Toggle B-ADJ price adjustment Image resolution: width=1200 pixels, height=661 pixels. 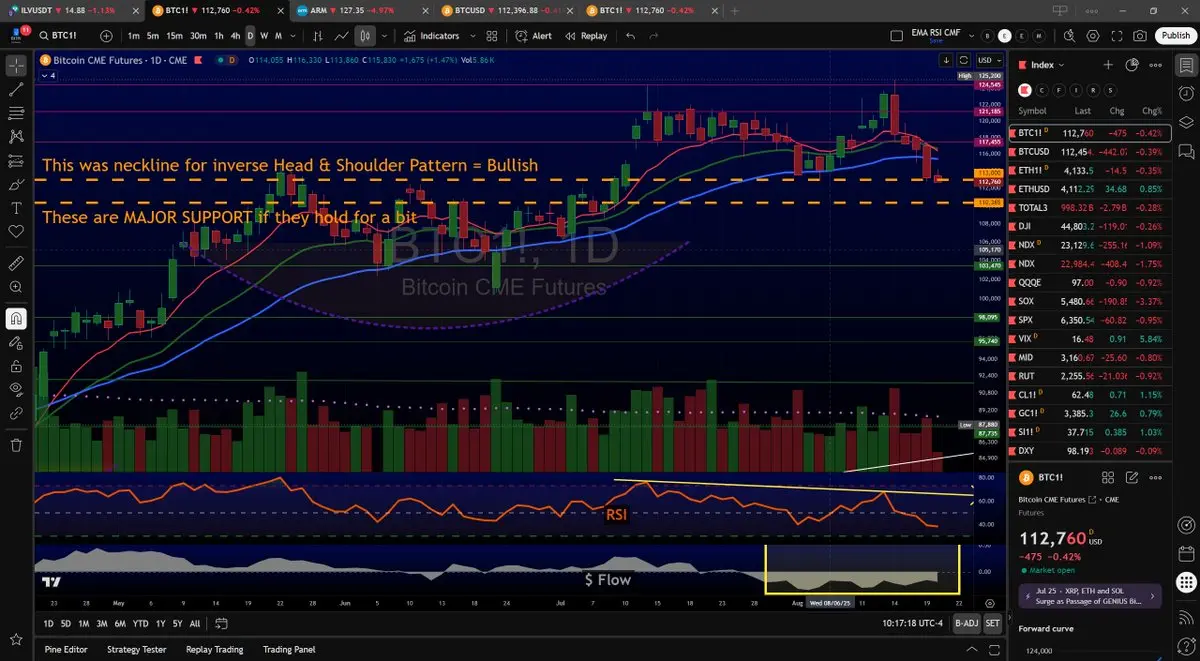coord(965,623)
